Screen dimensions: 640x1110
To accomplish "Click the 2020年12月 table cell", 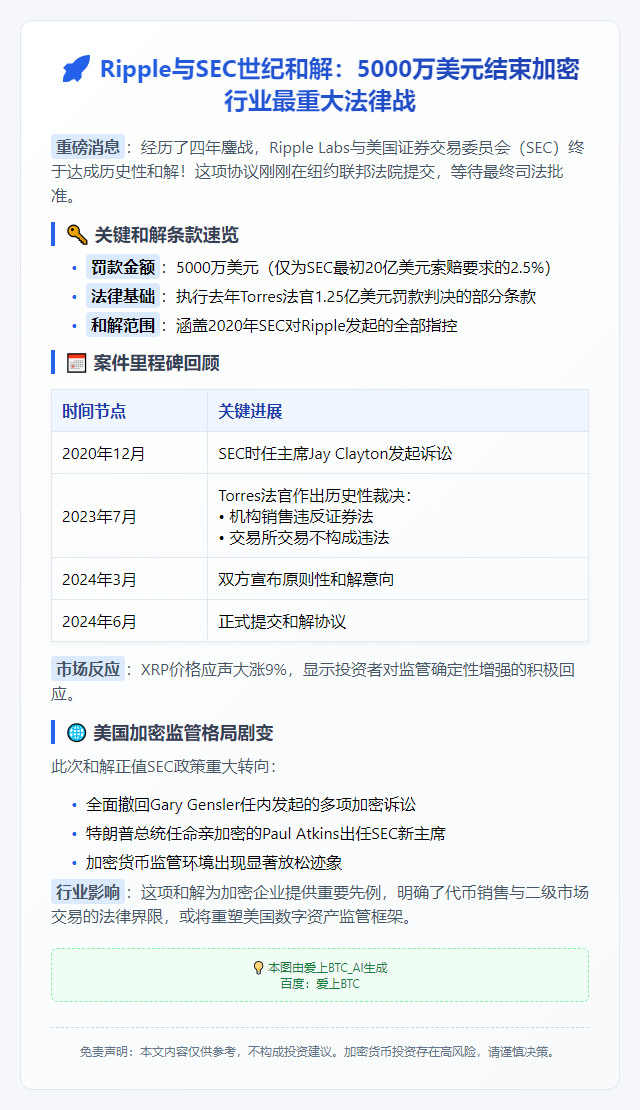I will click(x=130, y=453).
